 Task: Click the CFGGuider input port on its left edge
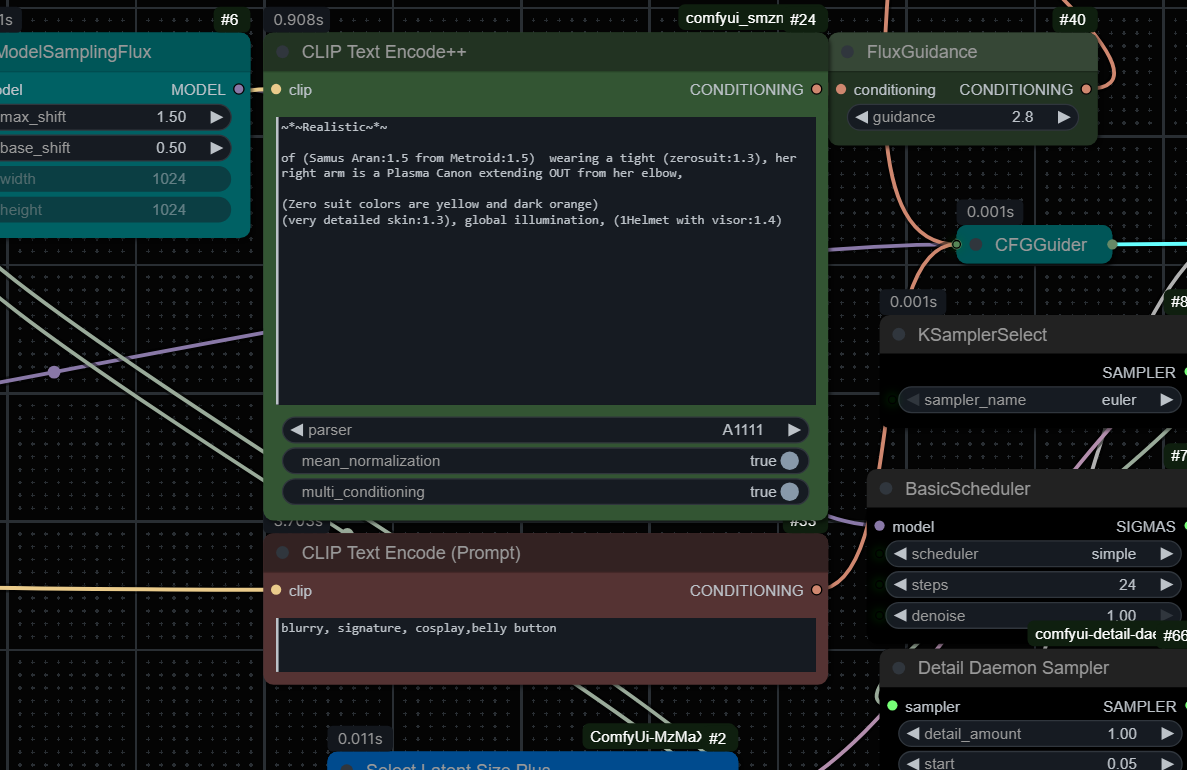point(957,245)
